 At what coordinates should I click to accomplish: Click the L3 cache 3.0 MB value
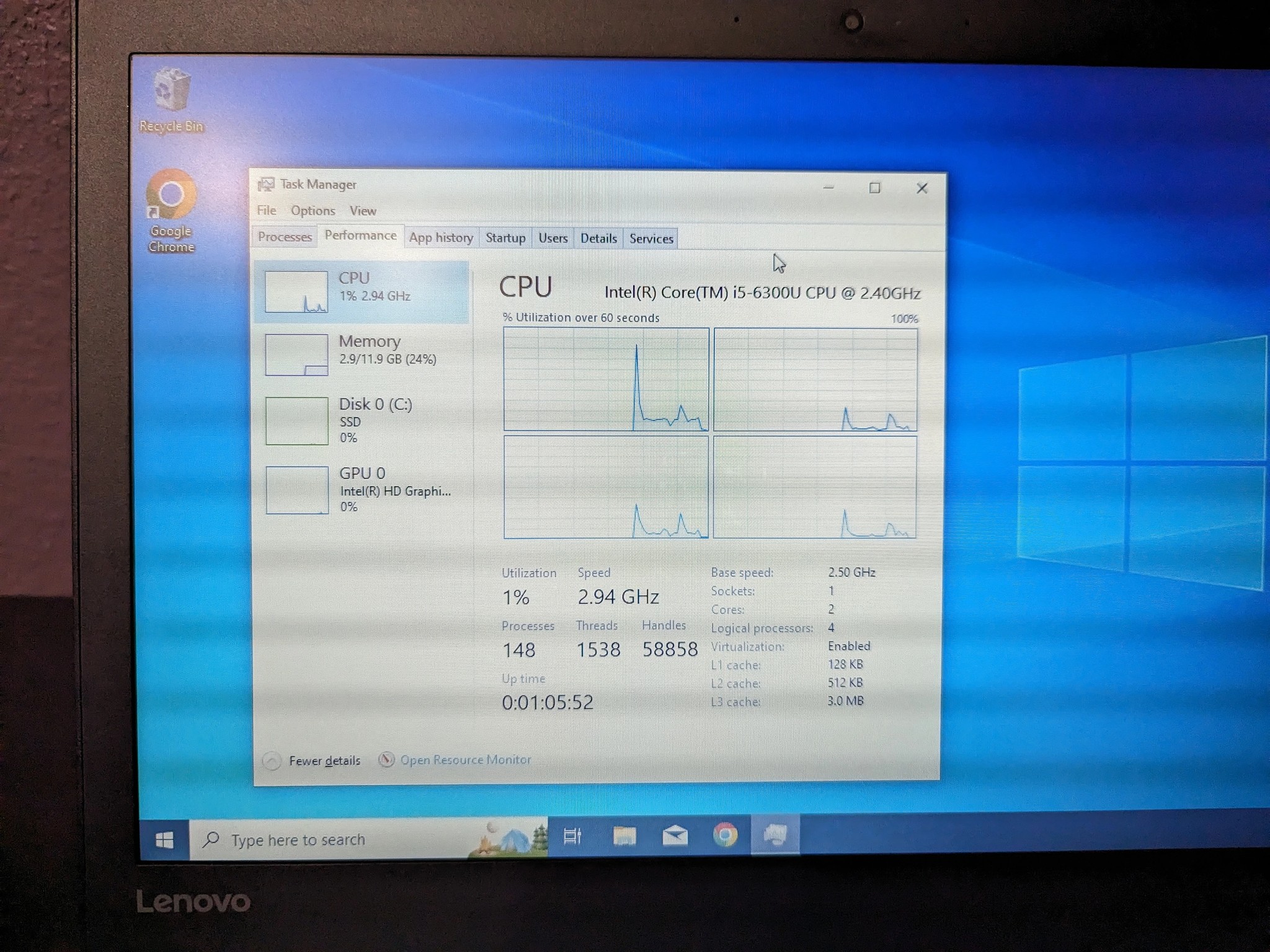click(x=845, y=701)
